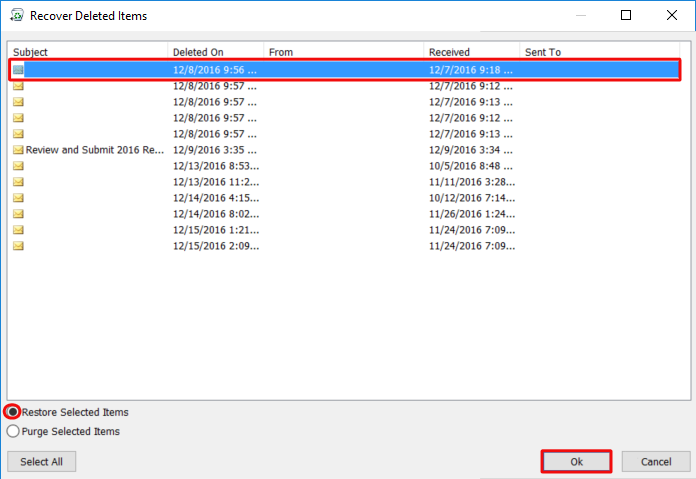The height and width of the screenshot is (479, 696).
Task: Click envelope icon of 12/13/2016 8:53 item
Action: click(x=18, y=166)
